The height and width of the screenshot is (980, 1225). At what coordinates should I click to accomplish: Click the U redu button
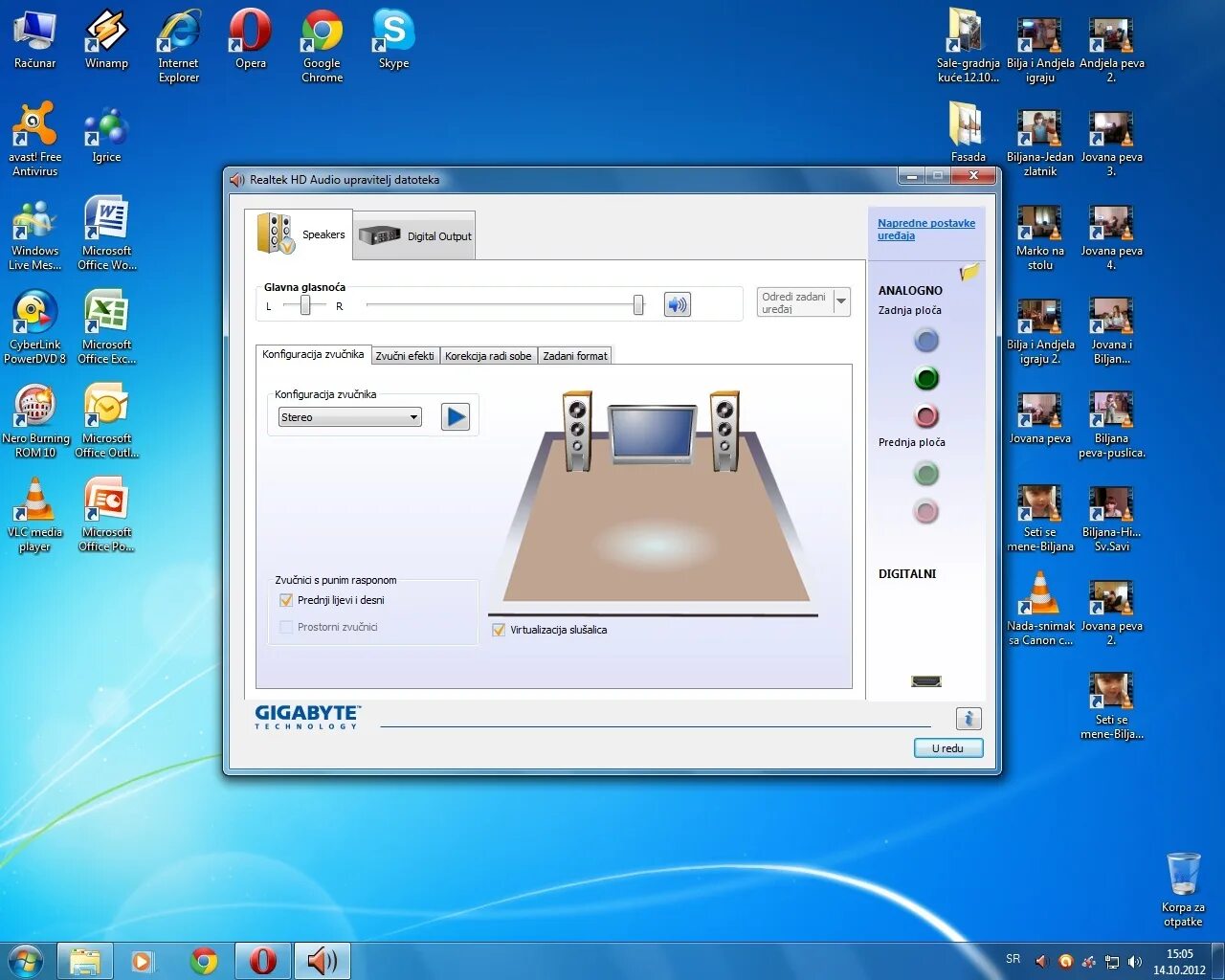947,748
